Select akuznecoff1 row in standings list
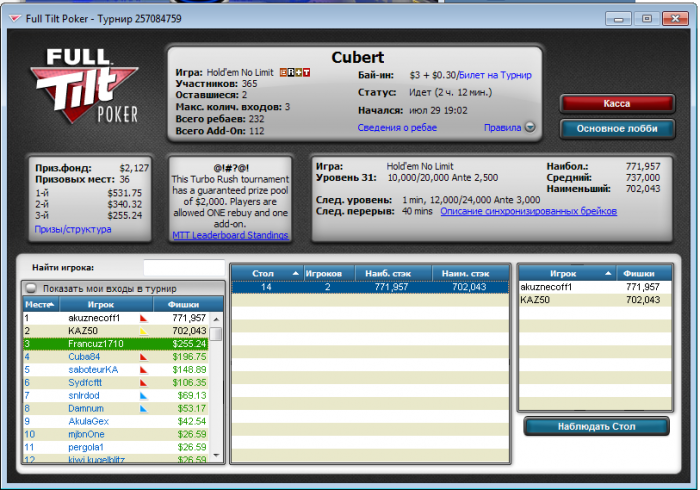The height and width of the screenshot is (490, 700). tap(116, 318)
